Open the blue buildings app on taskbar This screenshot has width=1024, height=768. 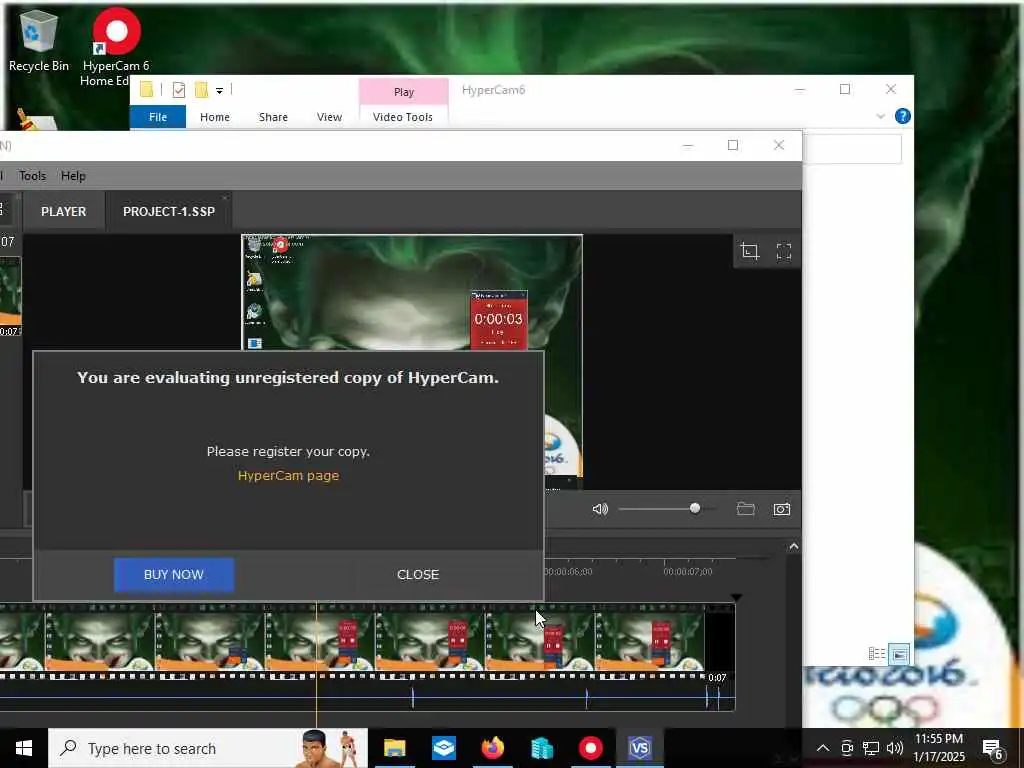click(541, 748)
